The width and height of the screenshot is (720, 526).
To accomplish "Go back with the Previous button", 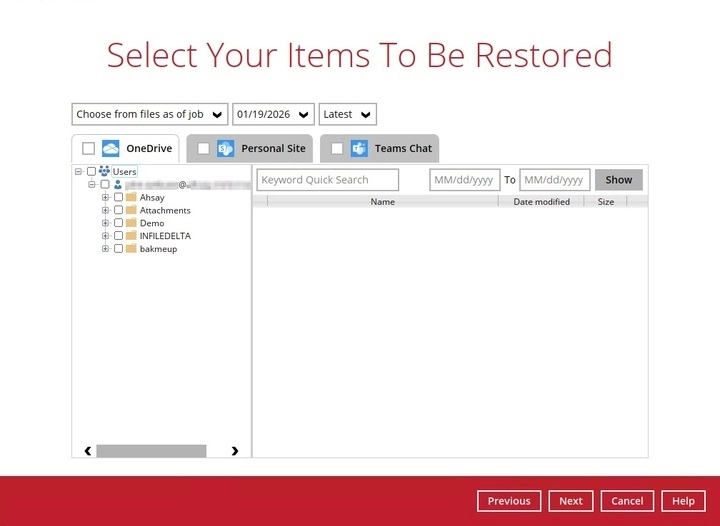I will point(509,501).
